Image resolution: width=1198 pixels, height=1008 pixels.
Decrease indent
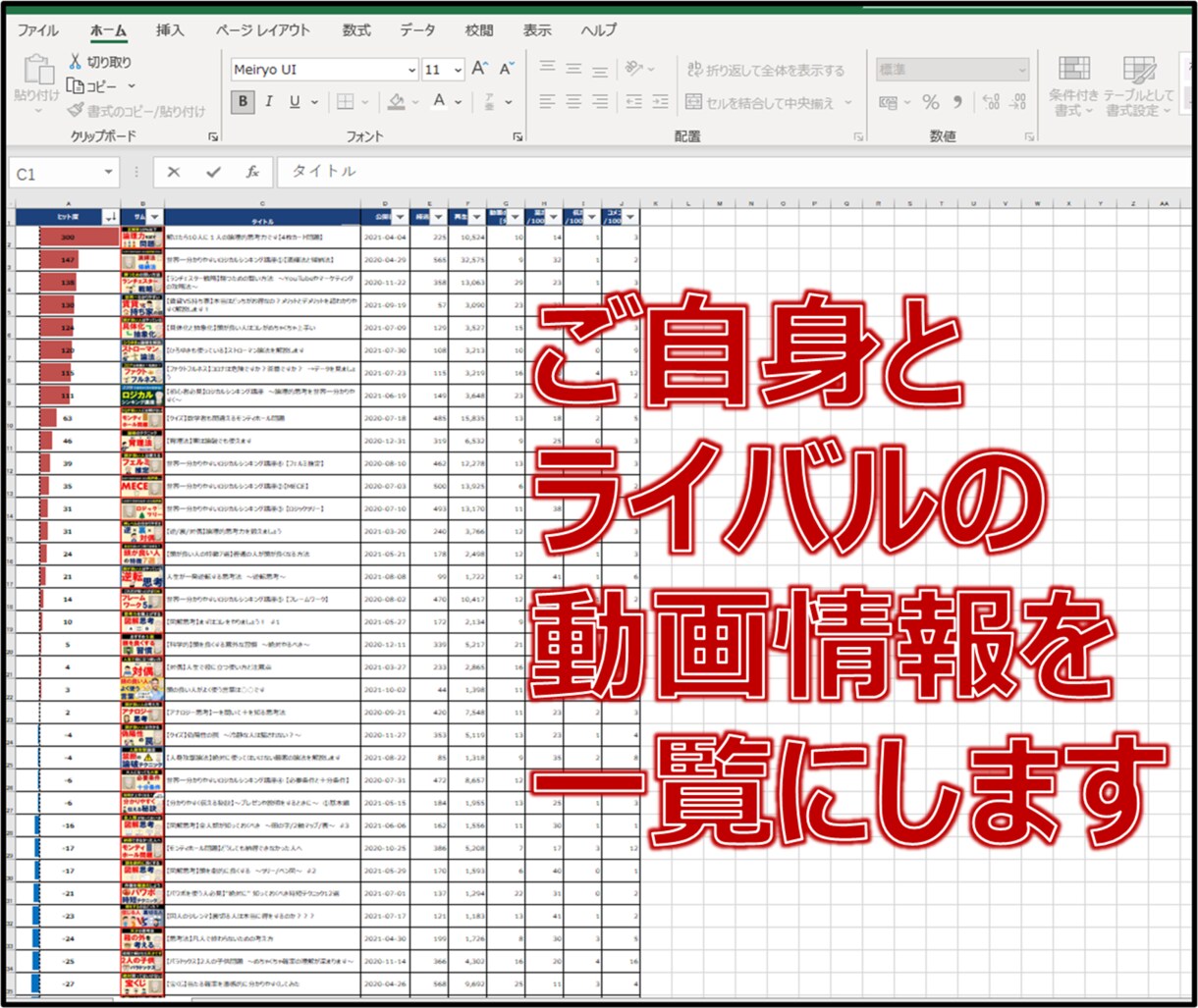(634, 101)
